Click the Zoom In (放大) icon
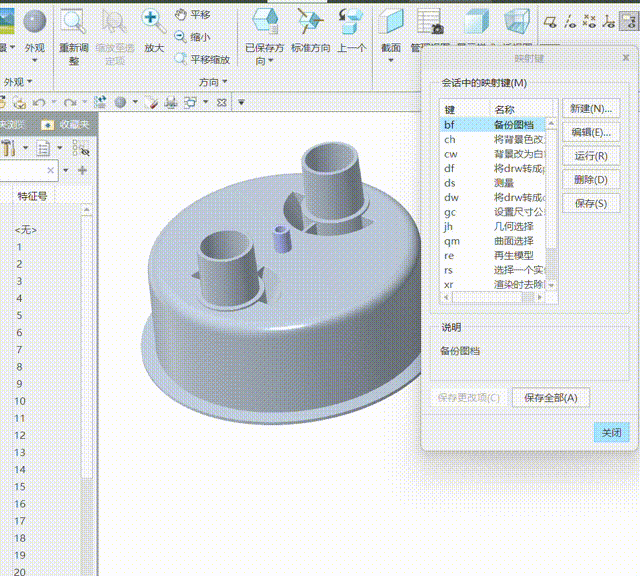The image size is (640, 576). coord(153,22)
